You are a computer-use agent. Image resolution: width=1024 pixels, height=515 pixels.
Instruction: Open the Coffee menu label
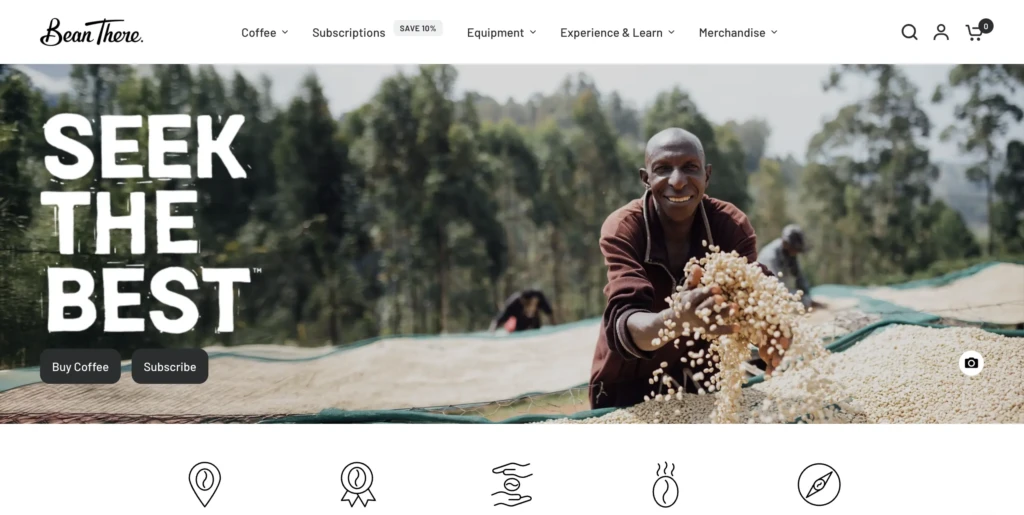coord(259,33)
